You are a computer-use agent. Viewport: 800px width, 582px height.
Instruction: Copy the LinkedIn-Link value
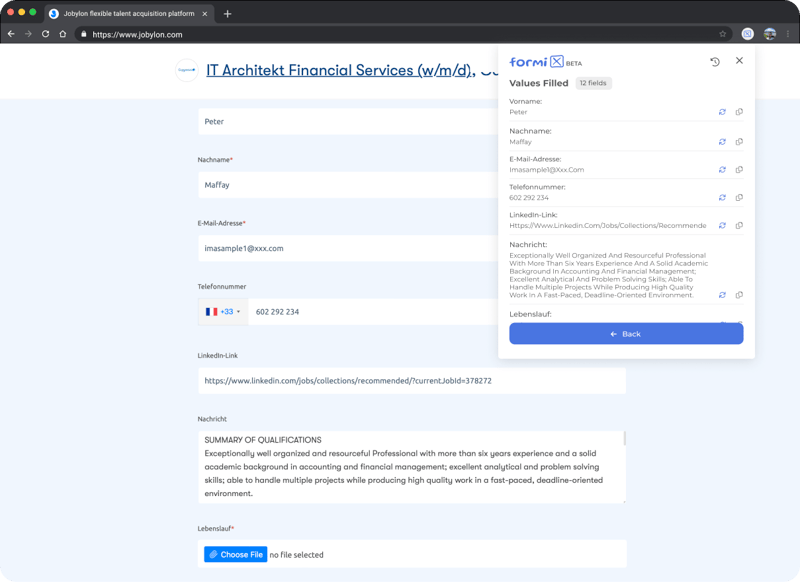pos(739,225)
